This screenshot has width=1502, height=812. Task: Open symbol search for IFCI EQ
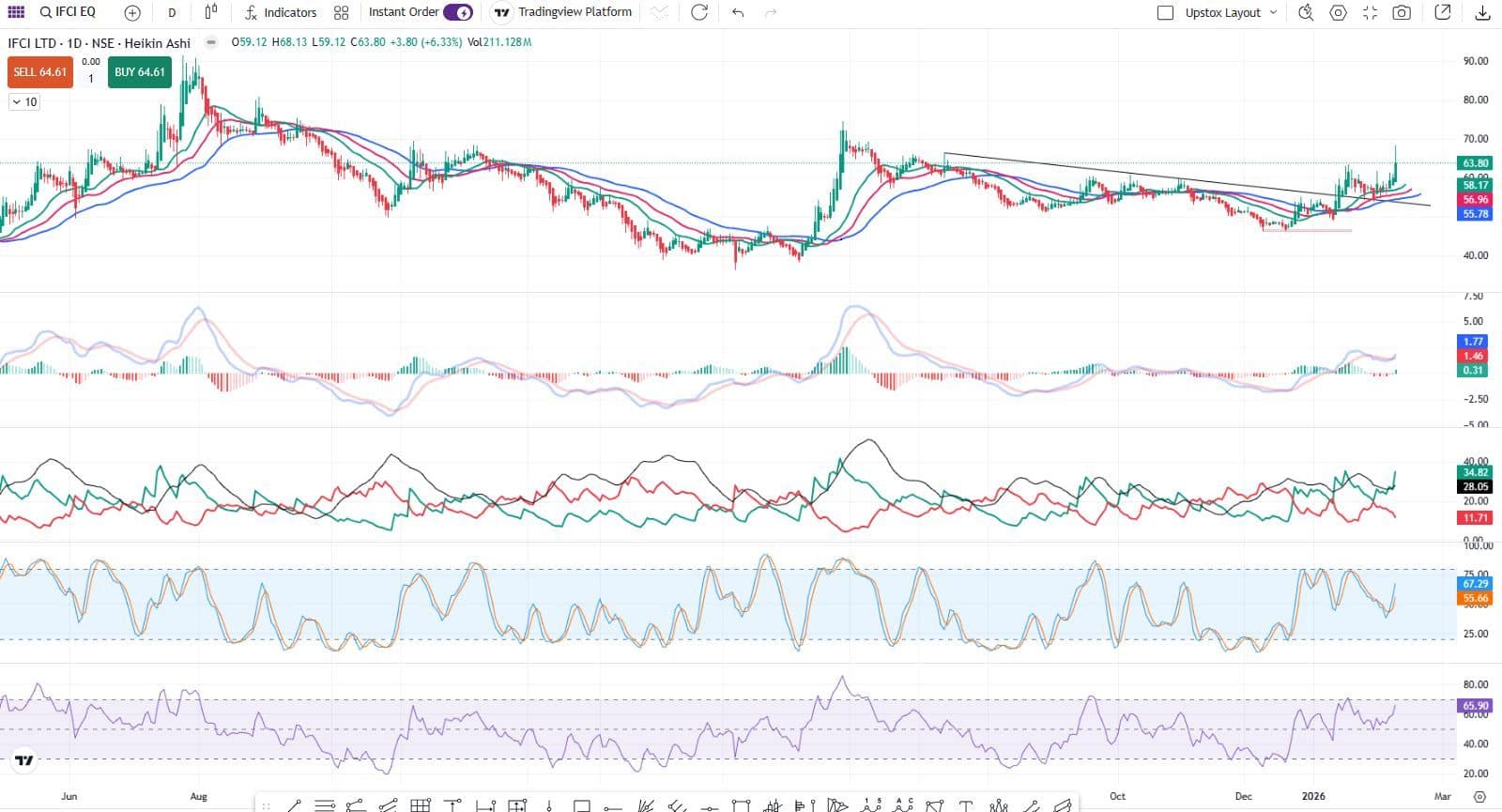click(68, 12)
